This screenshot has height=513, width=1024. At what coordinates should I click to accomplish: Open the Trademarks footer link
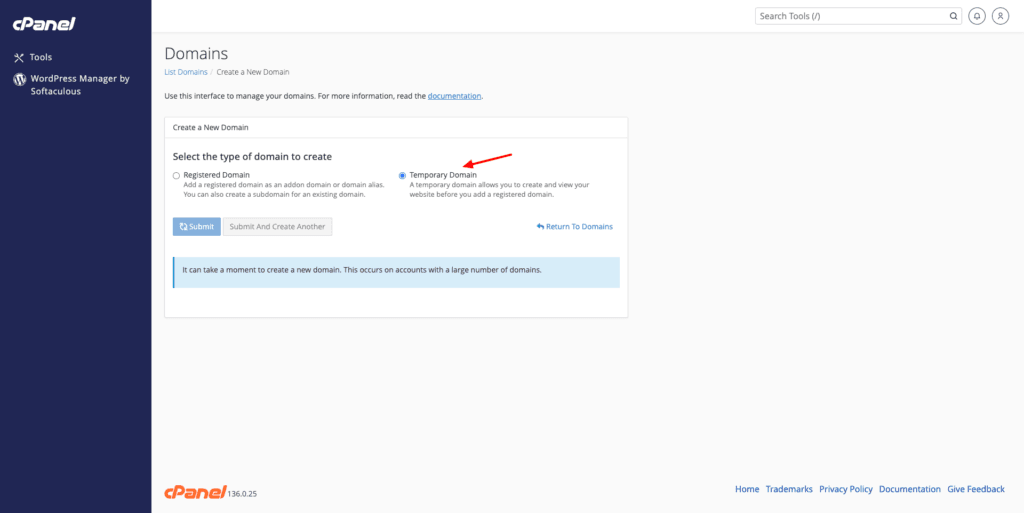[789, 489]
